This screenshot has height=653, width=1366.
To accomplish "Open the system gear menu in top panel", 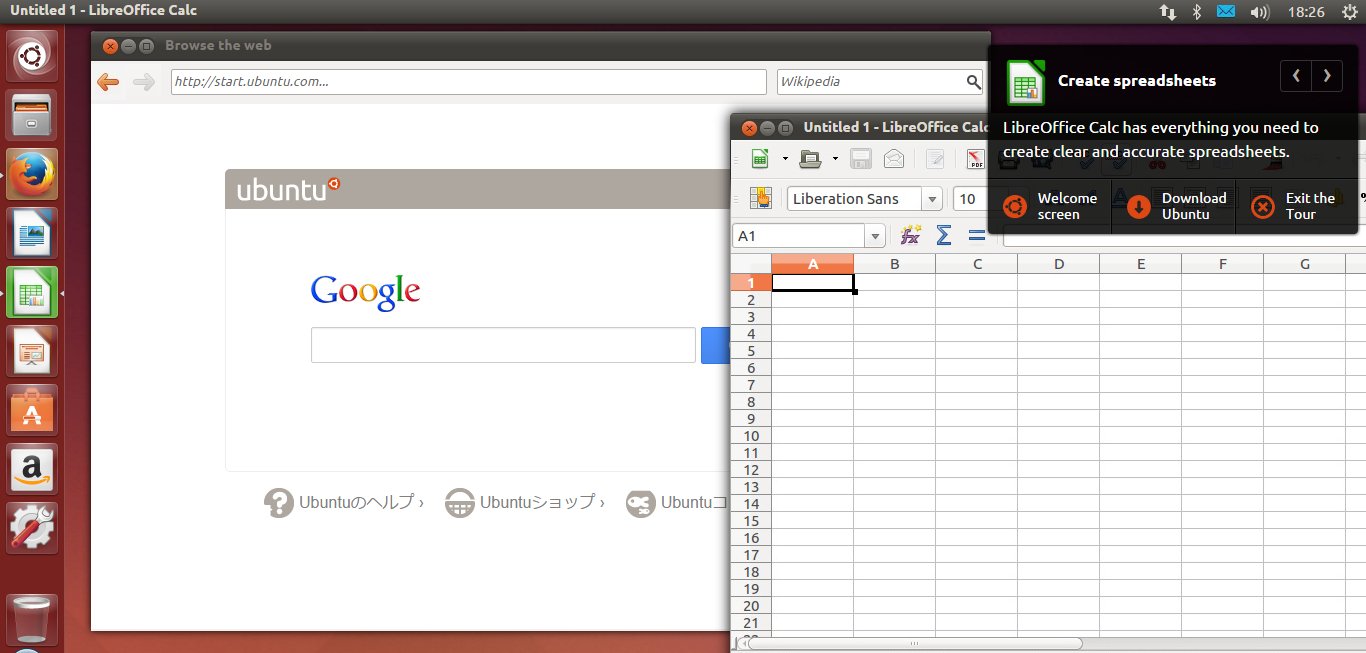I will point(1349,12).
